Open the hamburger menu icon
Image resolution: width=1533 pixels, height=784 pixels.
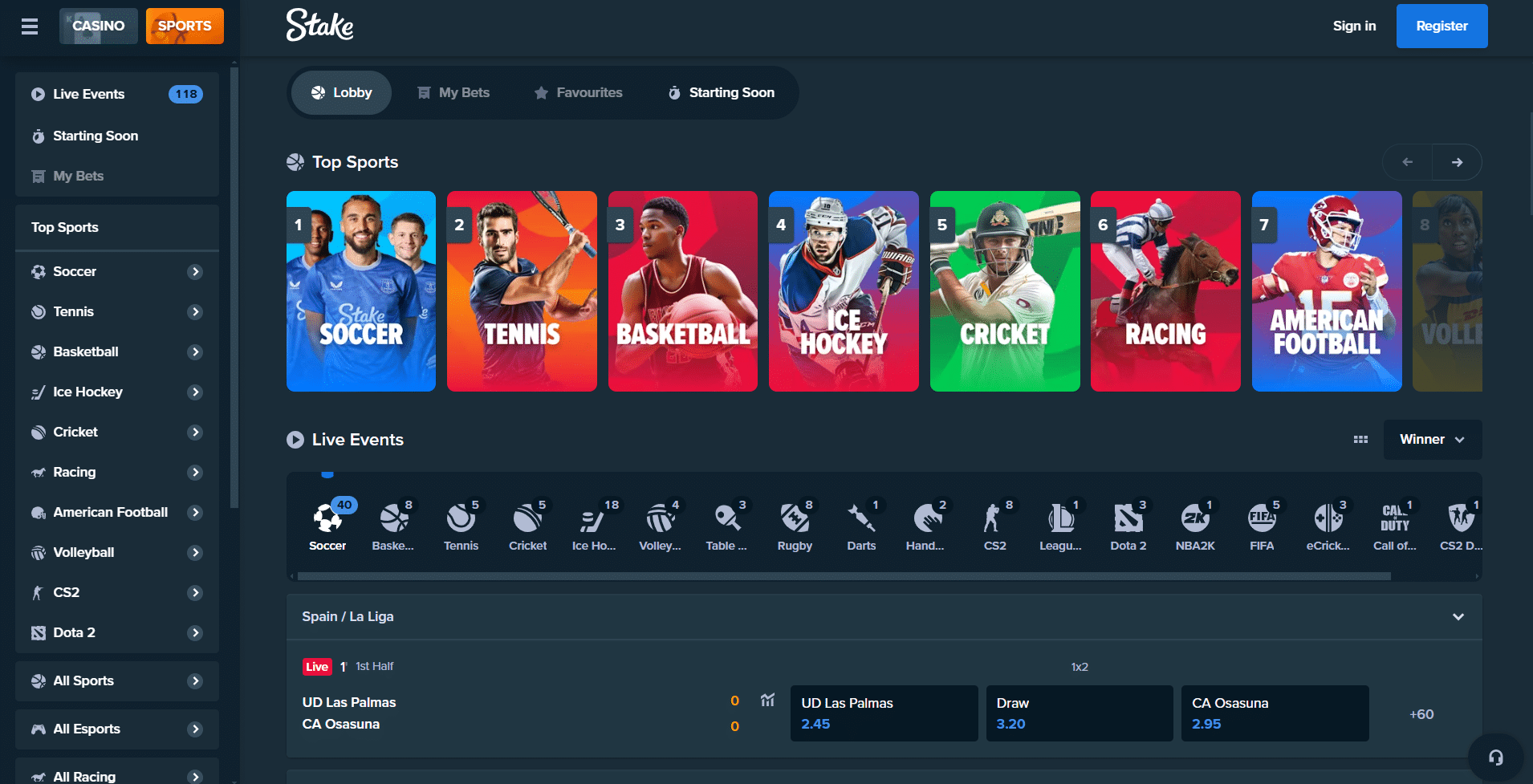tap(30, 26)
